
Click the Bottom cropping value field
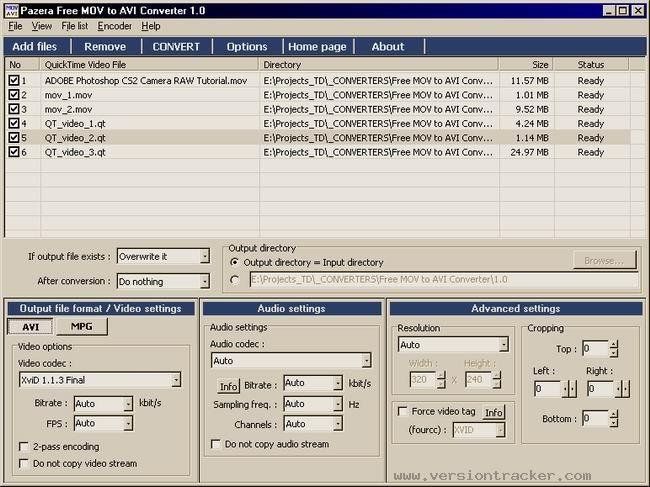coord(596,418)
